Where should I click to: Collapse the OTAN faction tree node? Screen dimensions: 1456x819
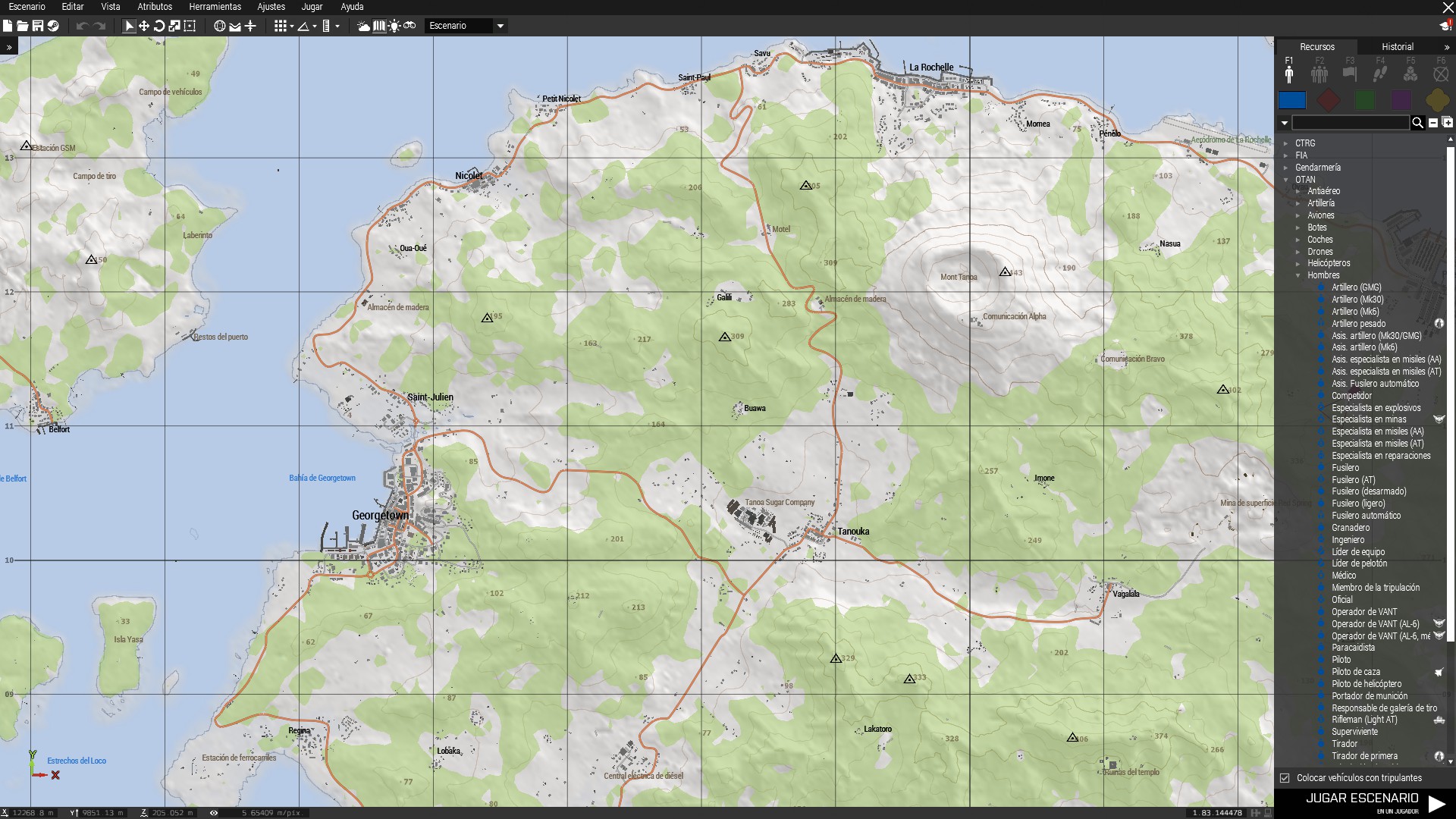pos(1285,180)
